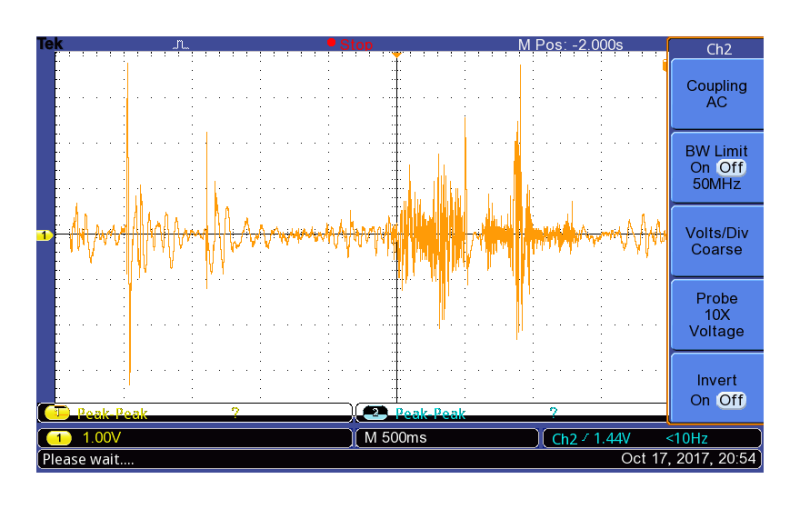Toggle the BW Limit On/Off setting

pos(716,168)
